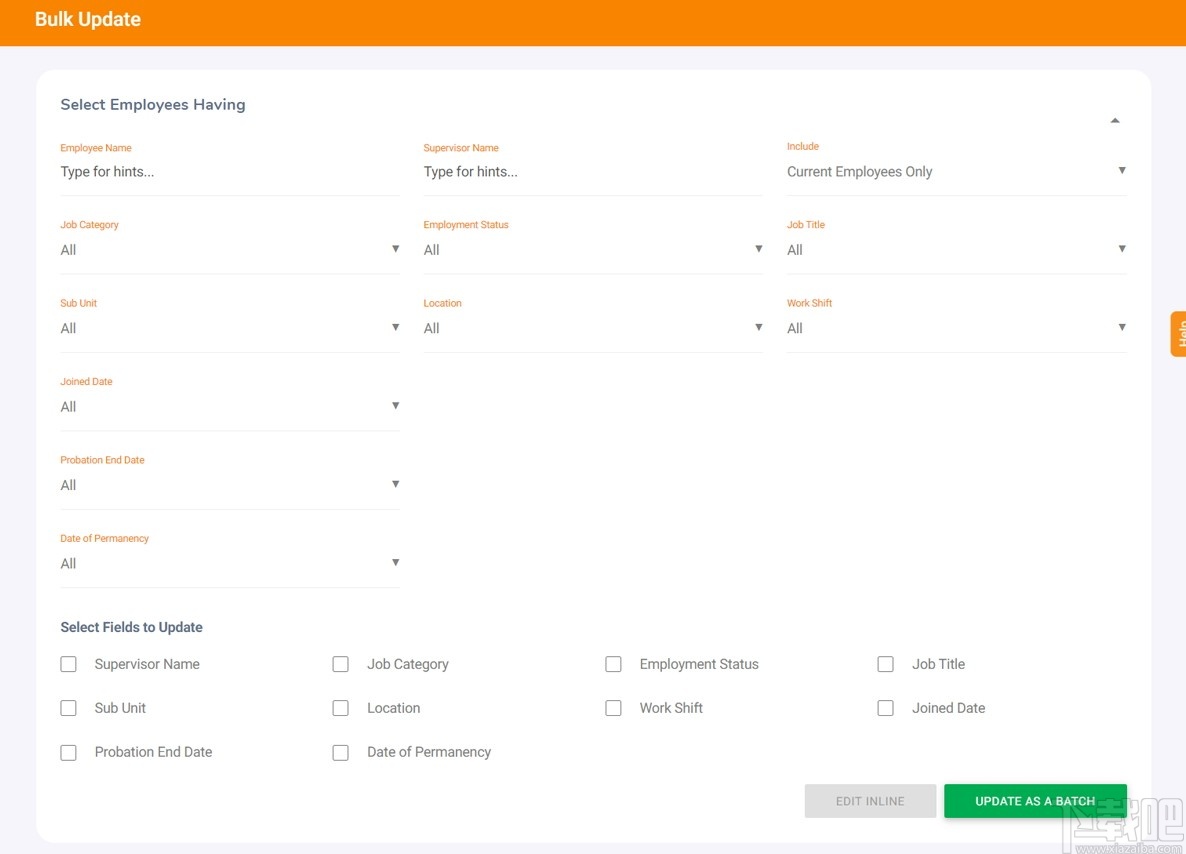Open the Location filter dropdown
Image resolution: width=1186 pixels, height=854 pixels.
592,328
